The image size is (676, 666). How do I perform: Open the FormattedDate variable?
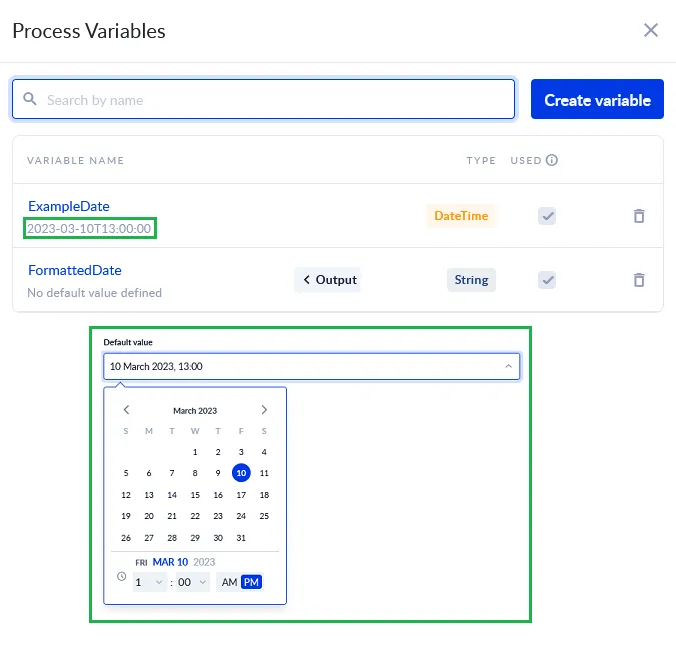75,270
